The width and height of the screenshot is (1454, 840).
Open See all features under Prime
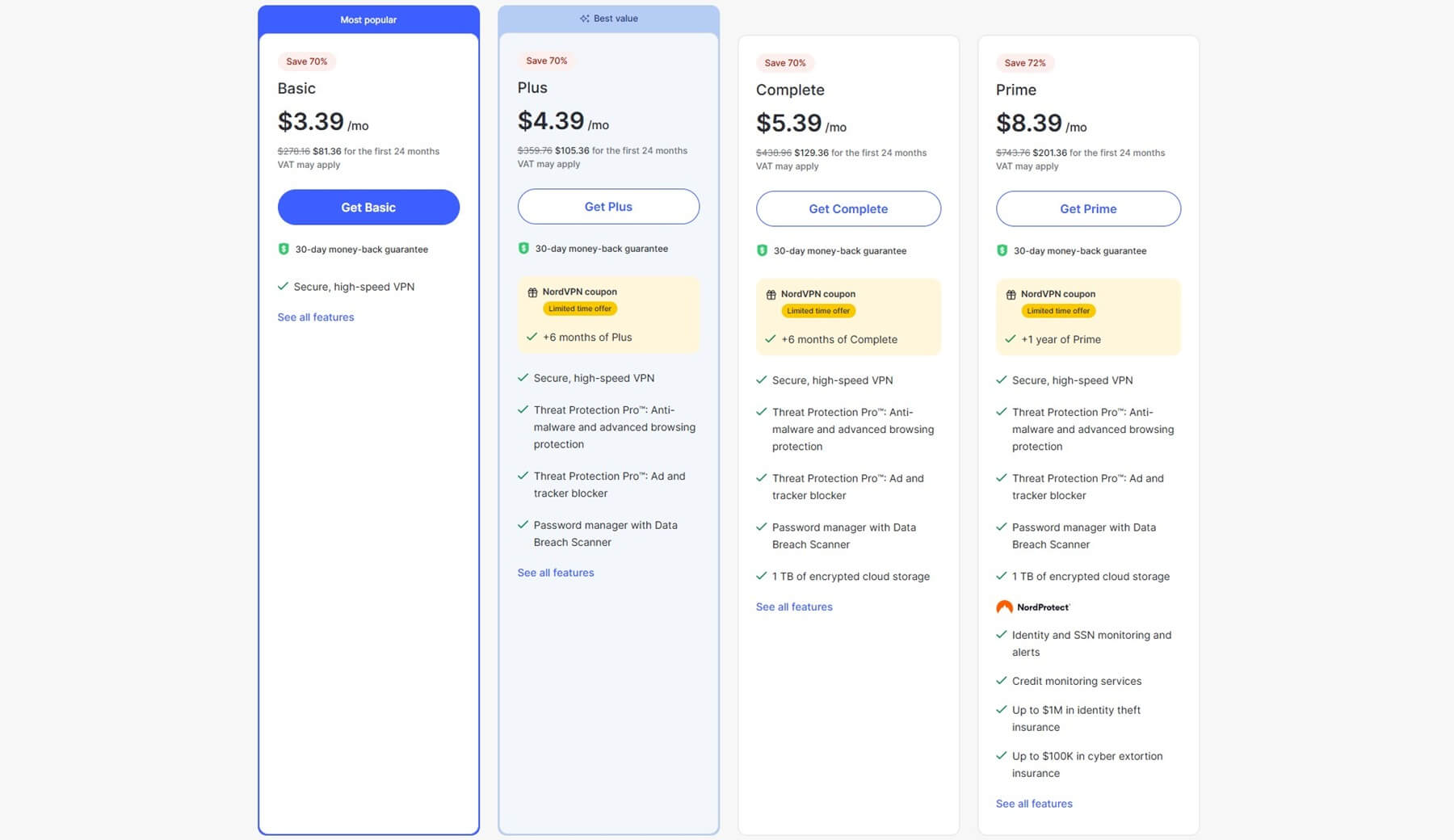tap(1034, 804)
